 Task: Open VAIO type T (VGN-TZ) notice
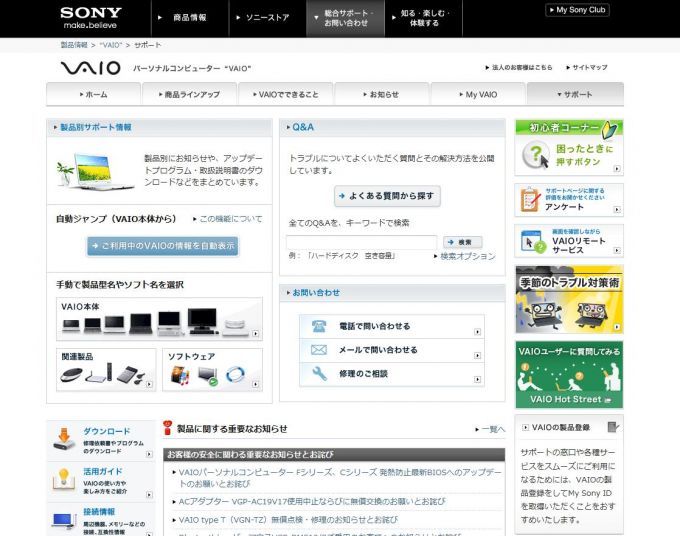tap(288, 520)
